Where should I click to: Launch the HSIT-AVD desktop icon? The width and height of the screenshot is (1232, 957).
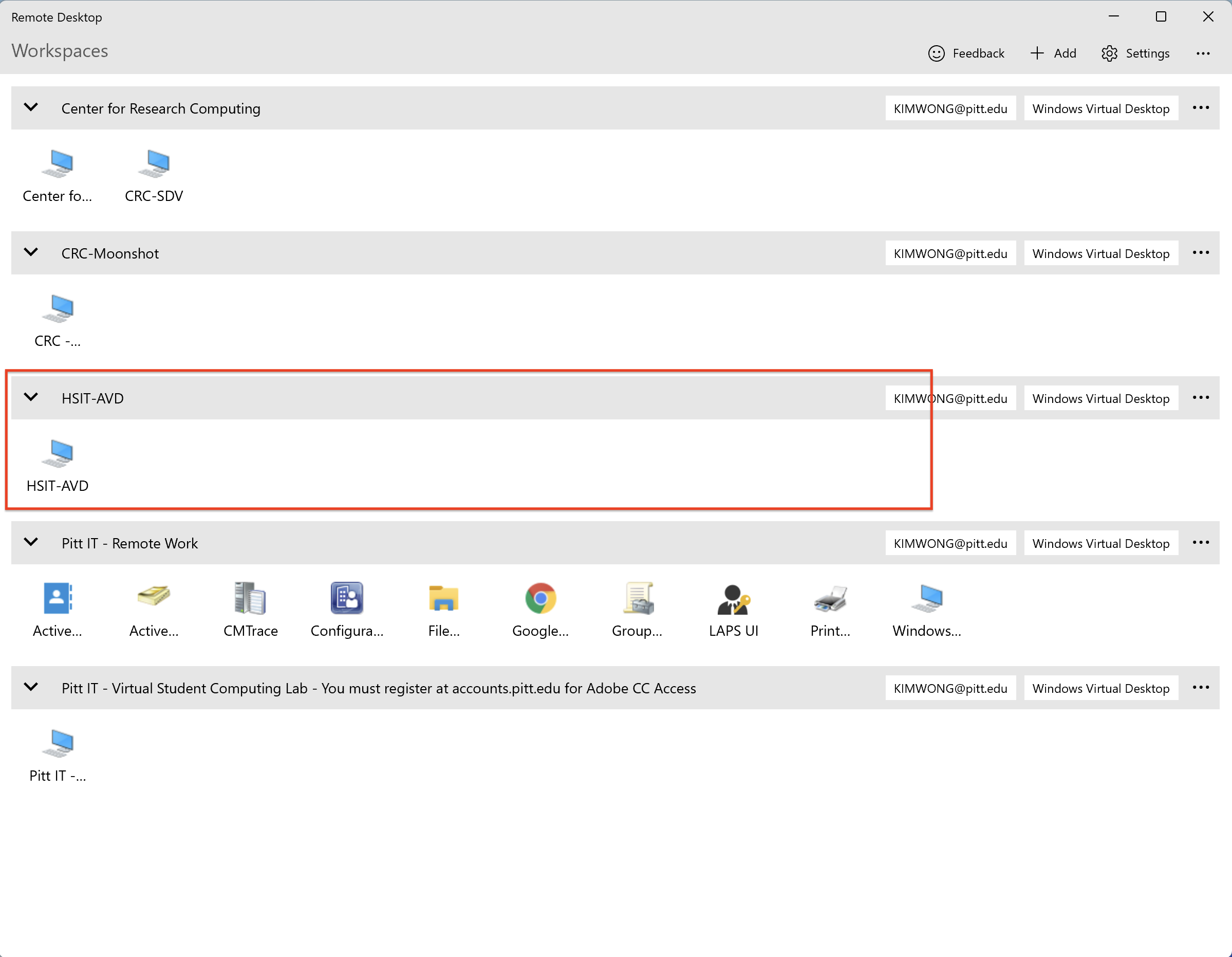tap(58, 466)
